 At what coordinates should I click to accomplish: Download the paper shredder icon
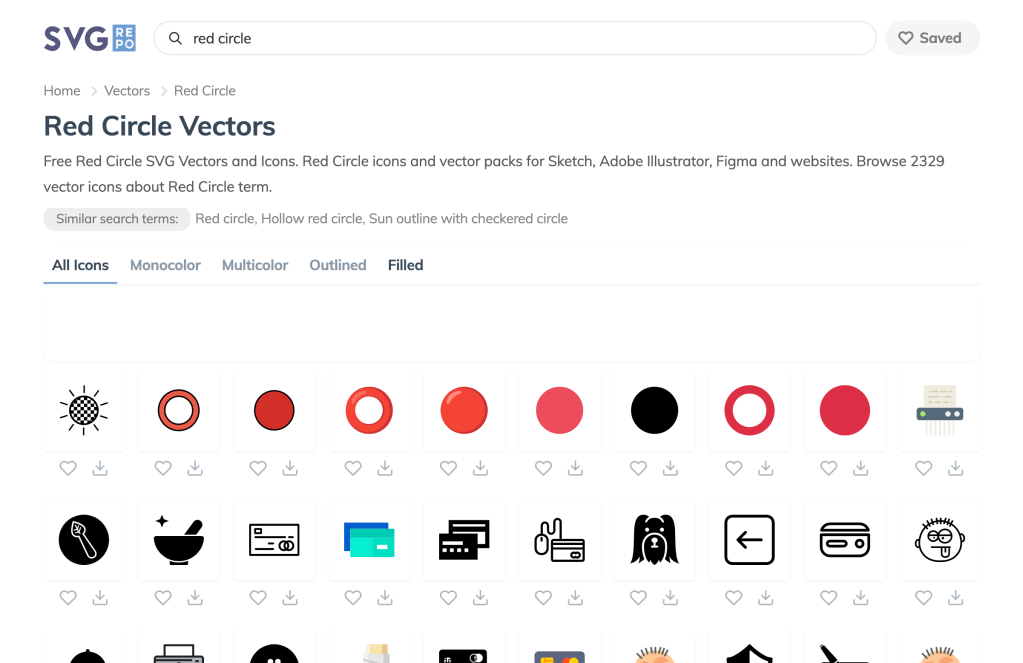[956, 468]
